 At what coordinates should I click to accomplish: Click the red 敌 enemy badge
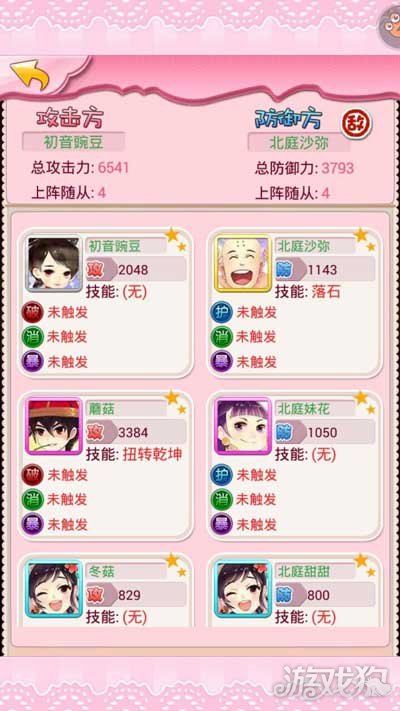356,123
